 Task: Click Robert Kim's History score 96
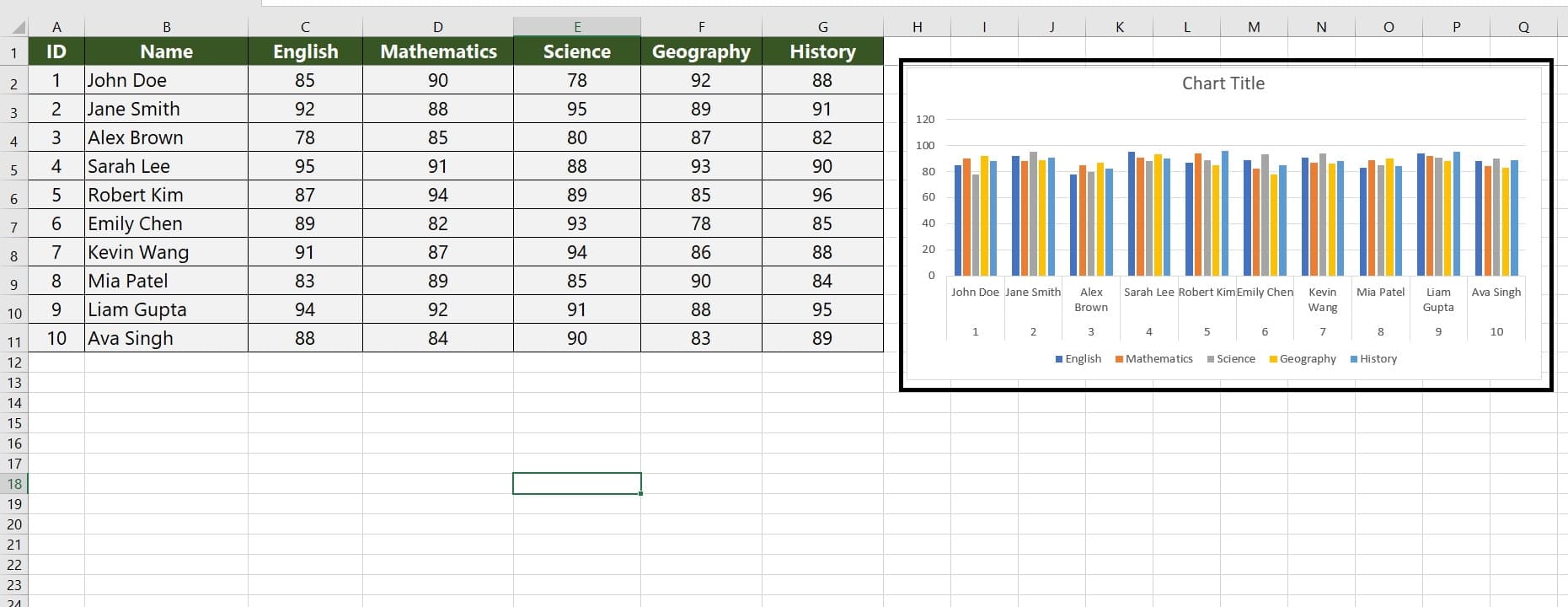[823, 195]
